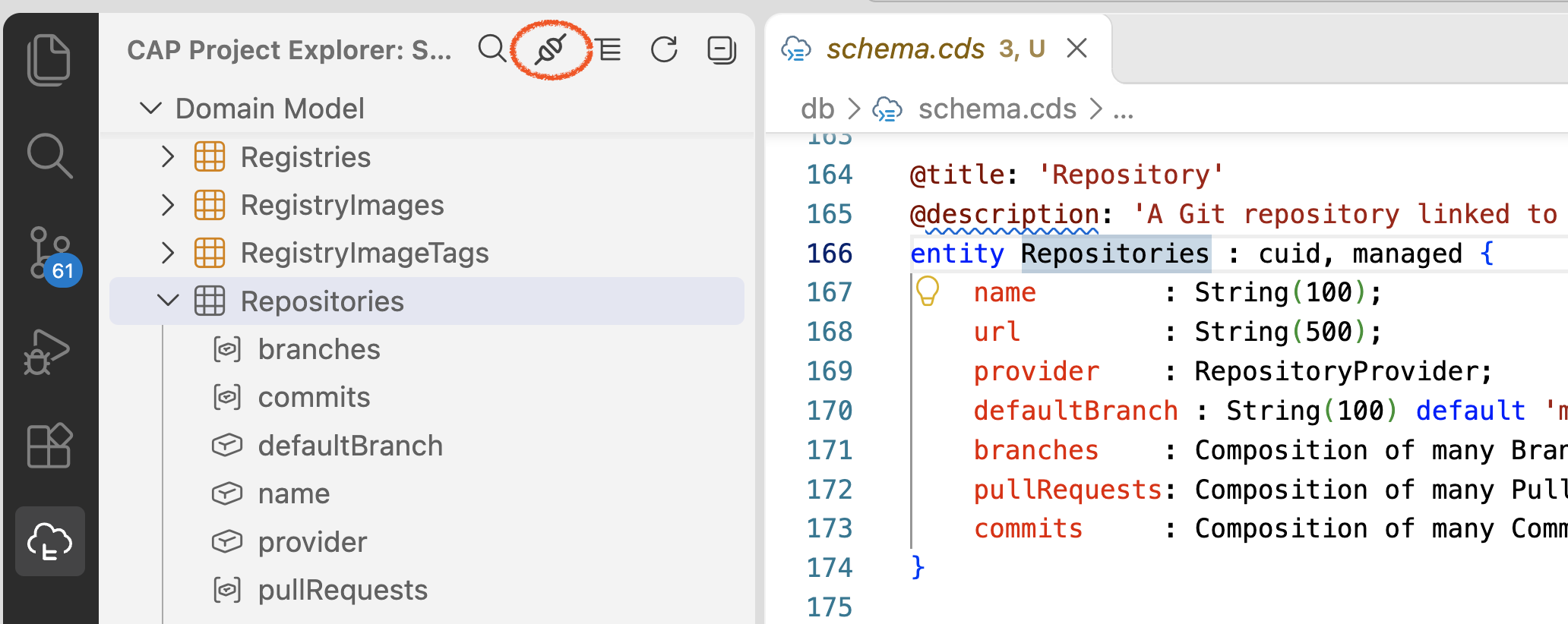Open Source Control with 61 changes
This screenshot has height=624, width=1568.
(x=53, y=256)
